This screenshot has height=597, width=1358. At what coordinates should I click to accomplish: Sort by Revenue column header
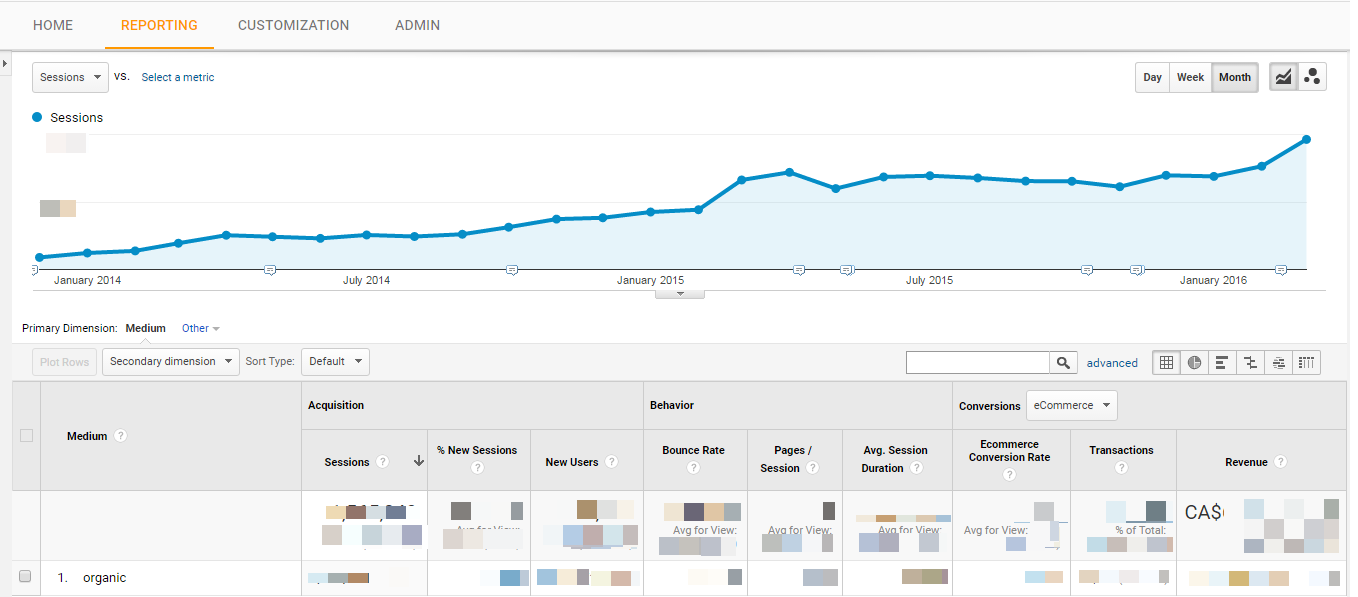(x=1246, y=462)
